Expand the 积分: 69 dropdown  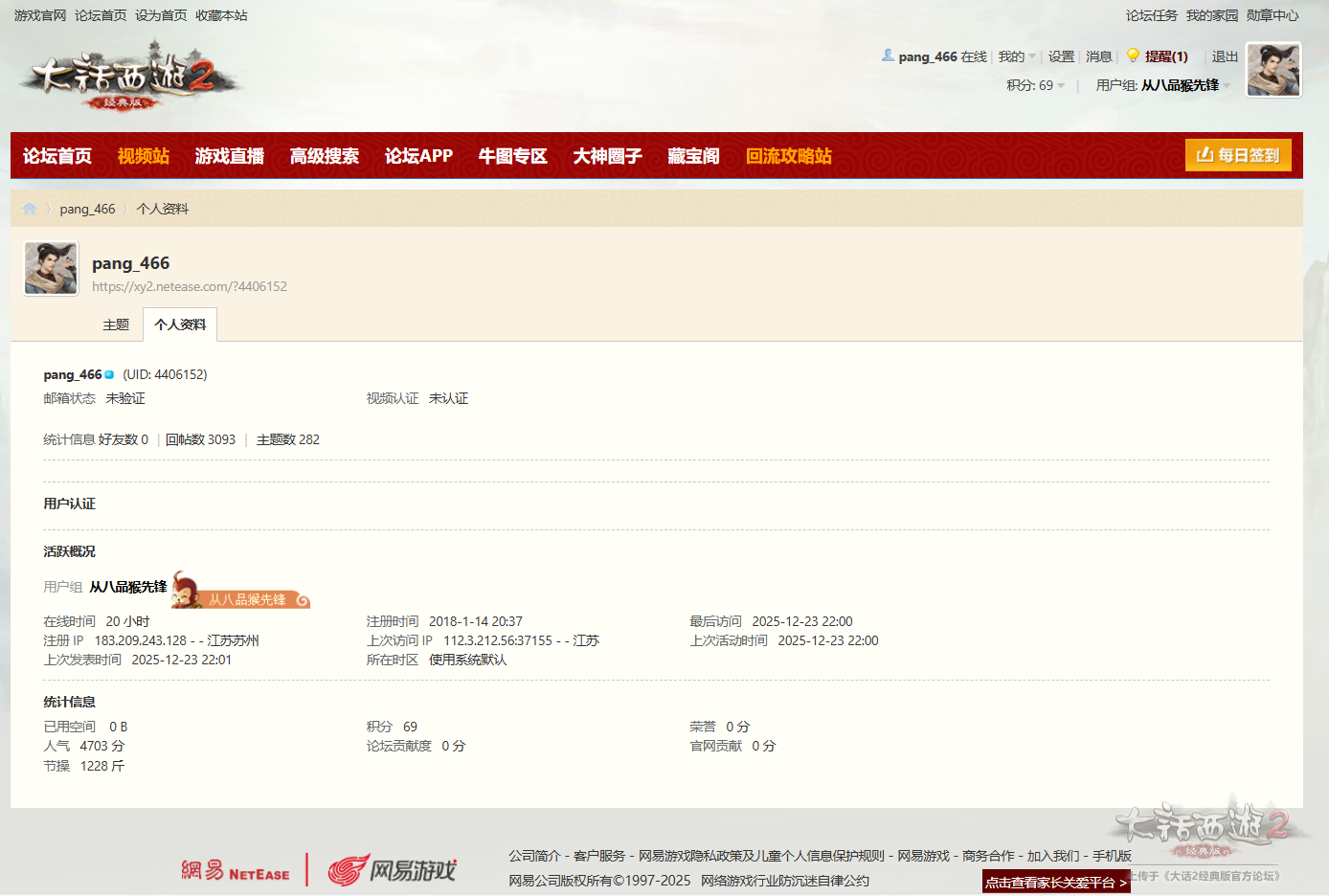(x=1035, y=86)
